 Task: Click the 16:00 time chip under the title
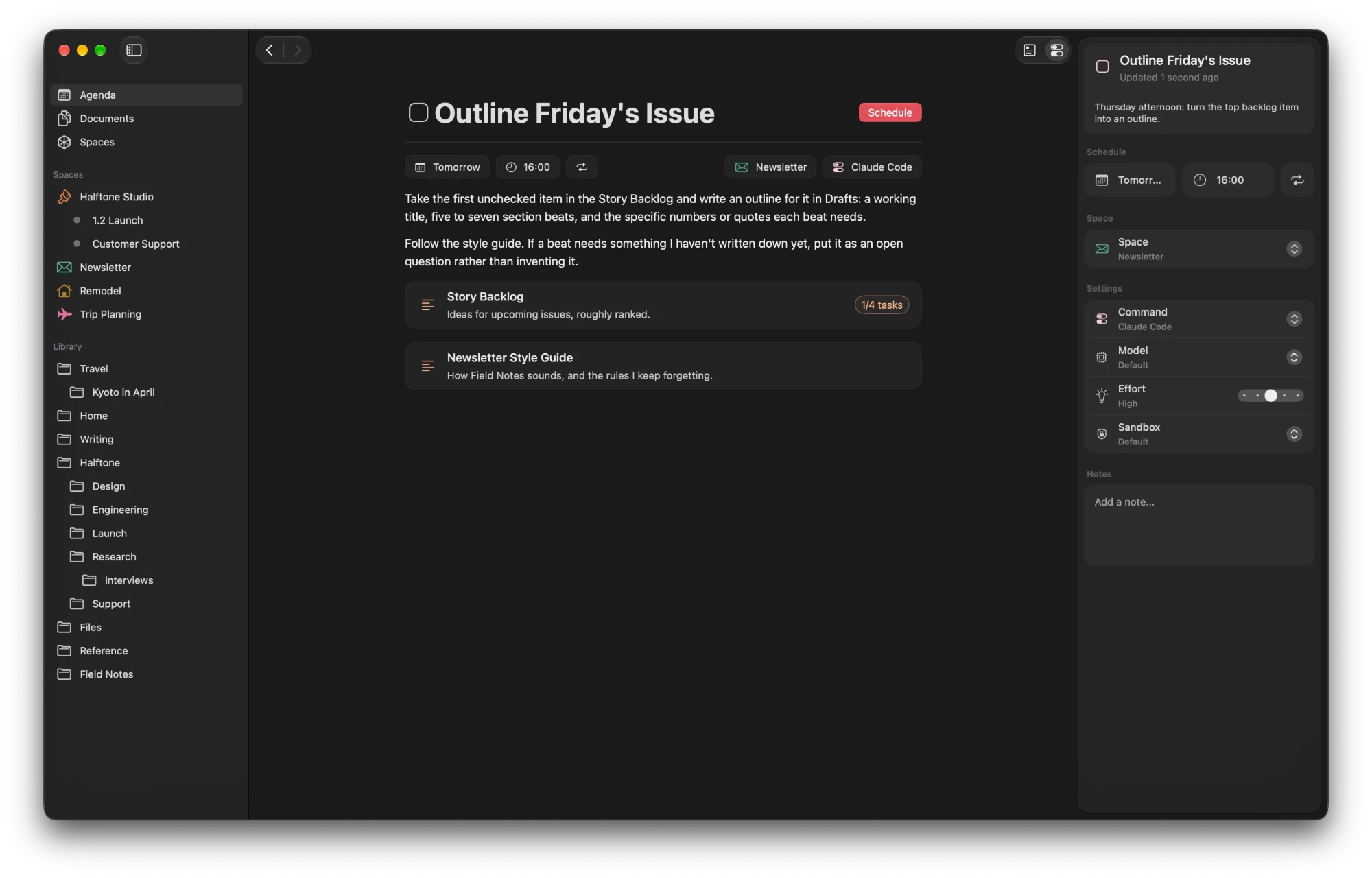(x=528, y=167)
